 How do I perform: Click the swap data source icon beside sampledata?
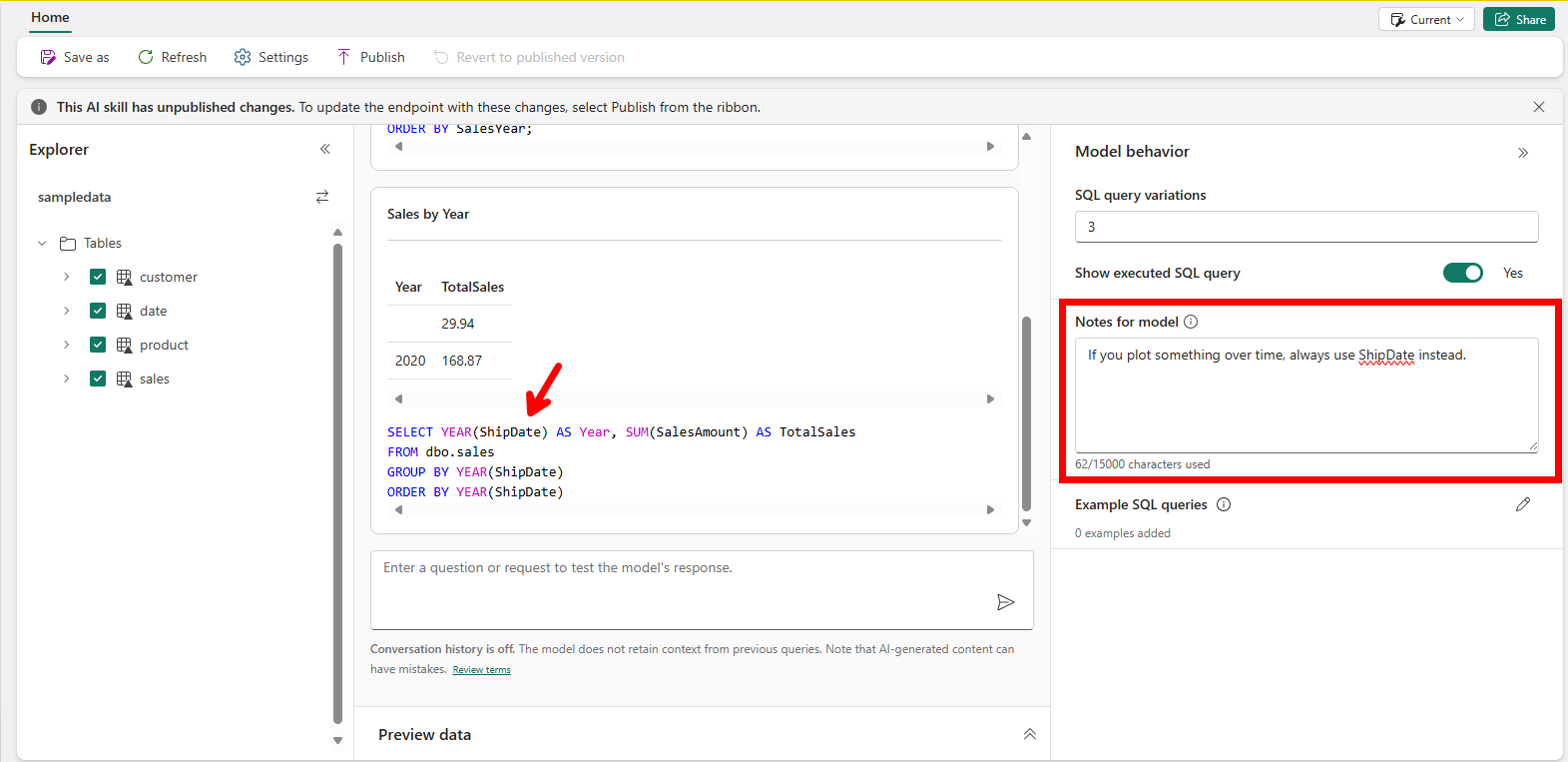(x=322, y=197)
